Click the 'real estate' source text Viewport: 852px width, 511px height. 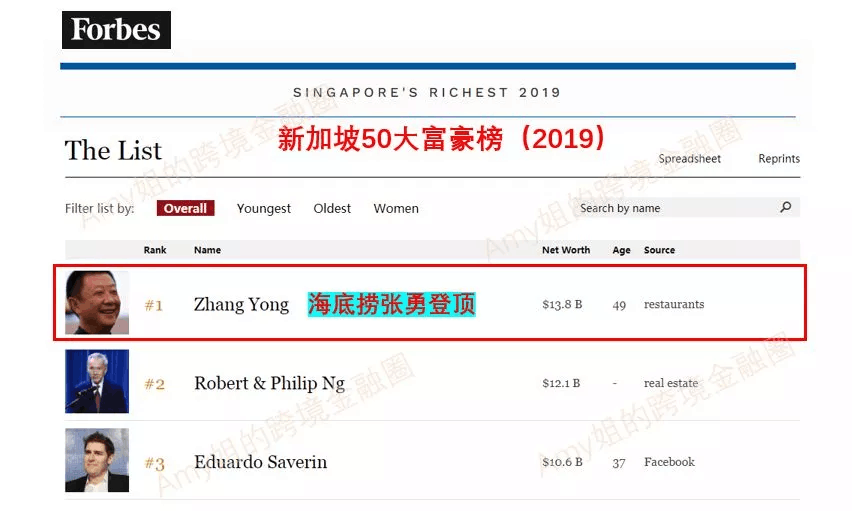tap(671, 383)
